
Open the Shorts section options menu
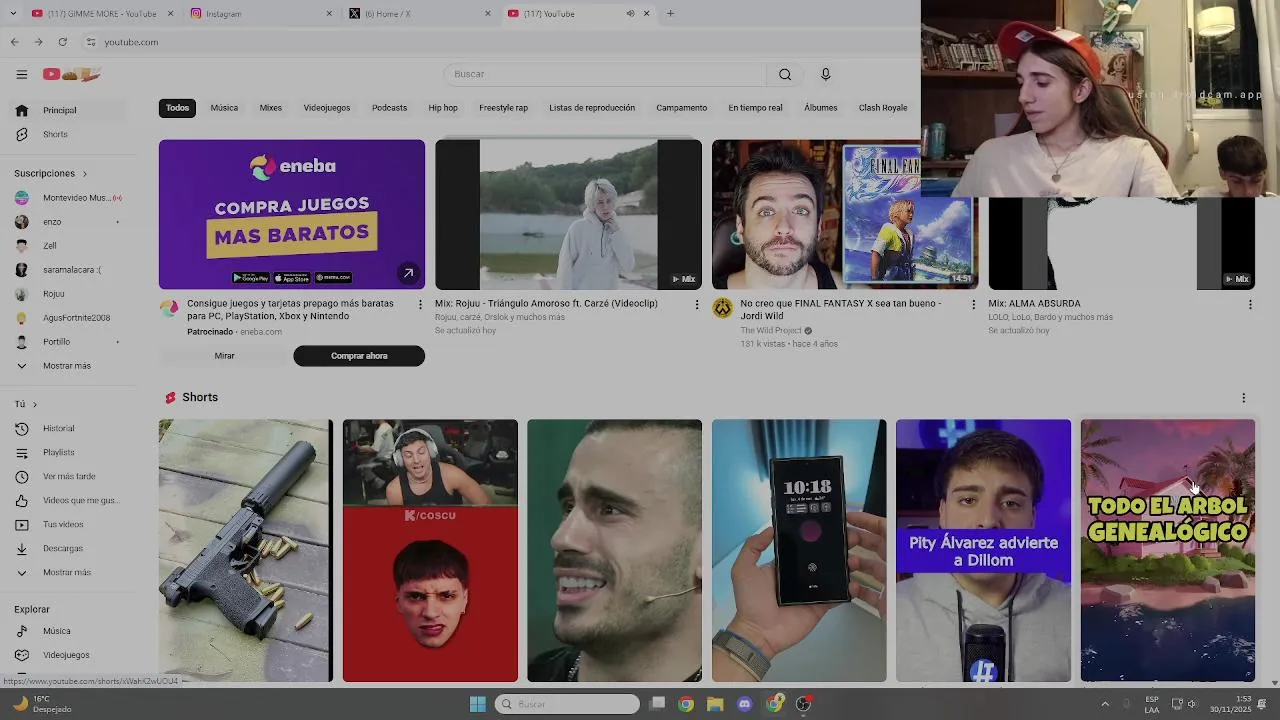[1244, 398]
